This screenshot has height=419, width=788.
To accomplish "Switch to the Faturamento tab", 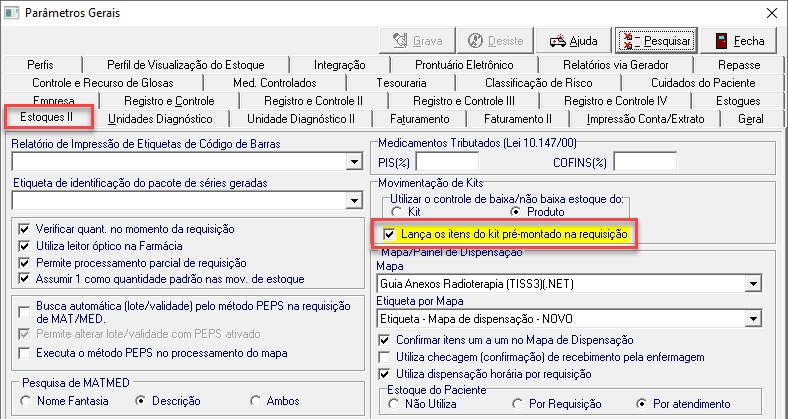I will [420, 120].
